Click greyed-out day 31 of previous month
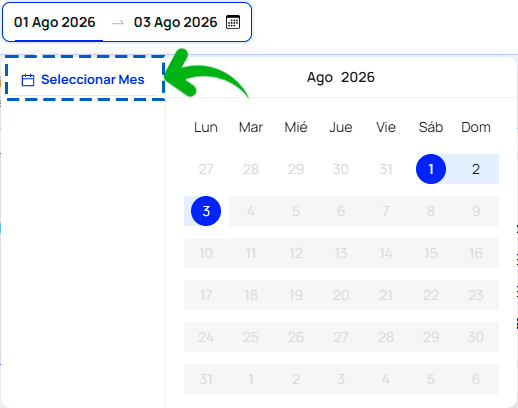518x408 pixels. coord(386,169)
